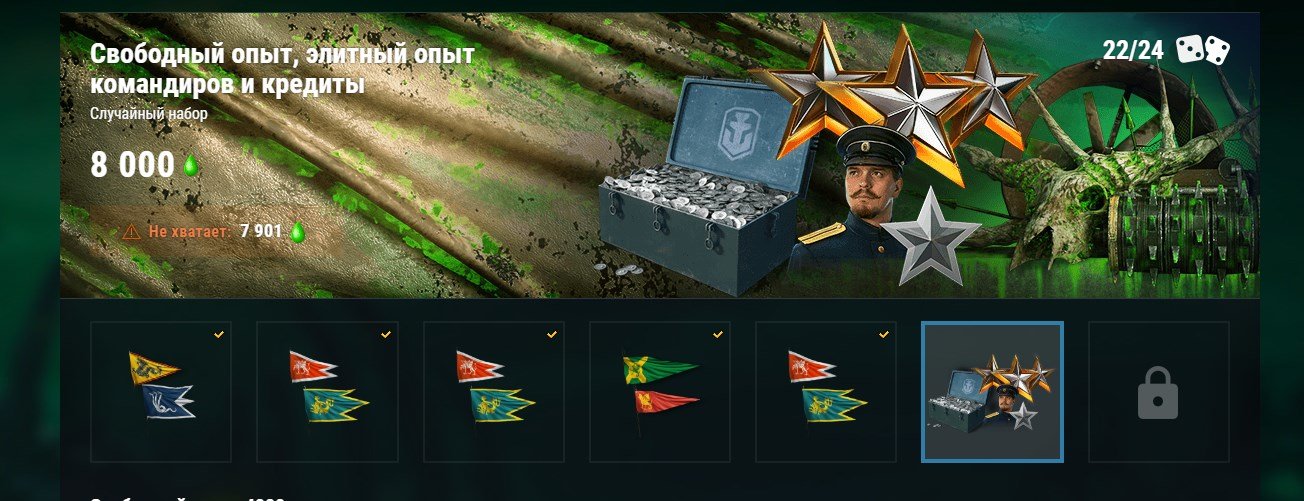Select the padlock icon in the locked slot
1304x501 pixels.
[1158, 392]
